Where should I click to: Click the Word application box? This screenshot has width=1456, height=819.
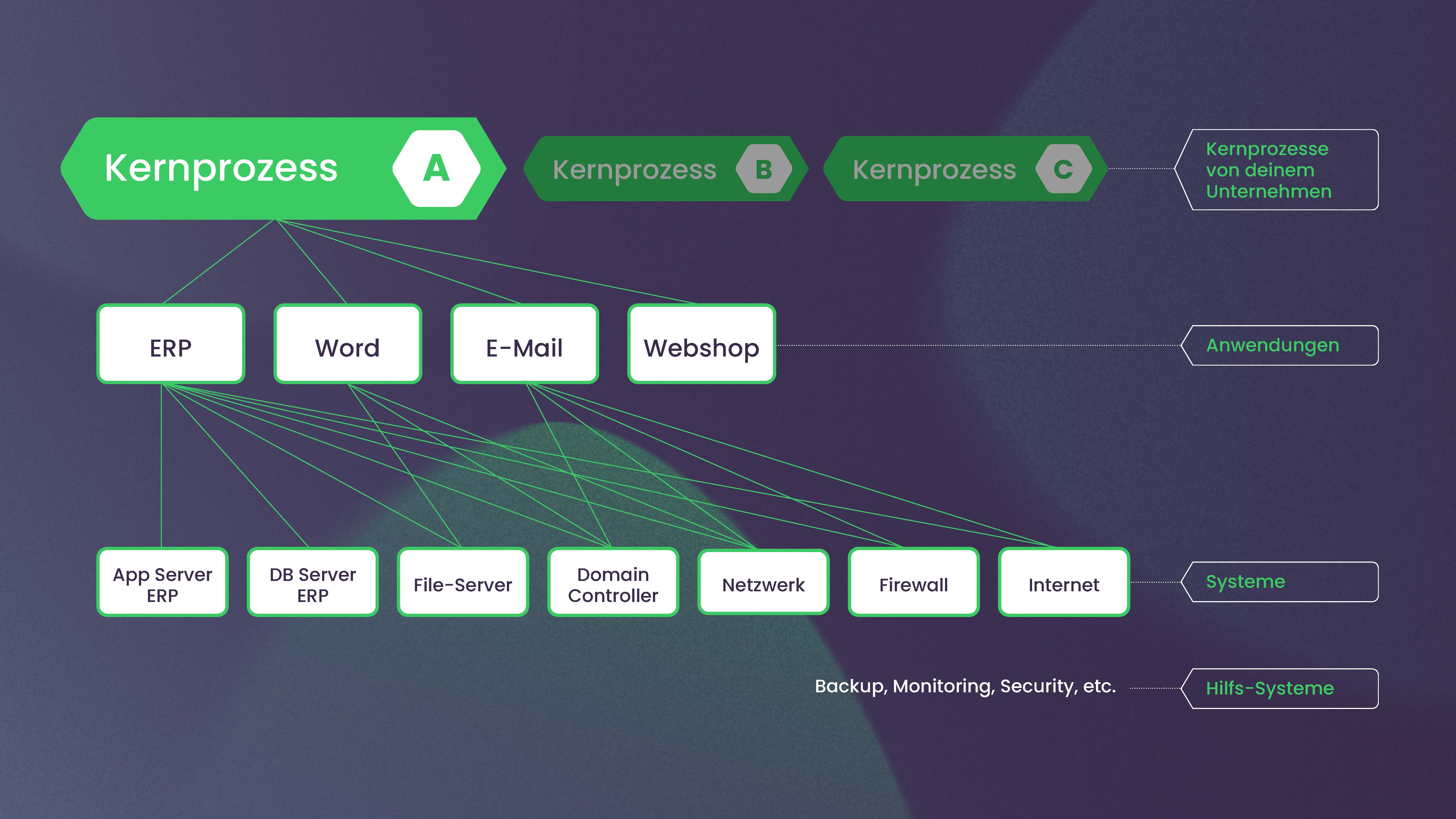[x=347, y=344]
